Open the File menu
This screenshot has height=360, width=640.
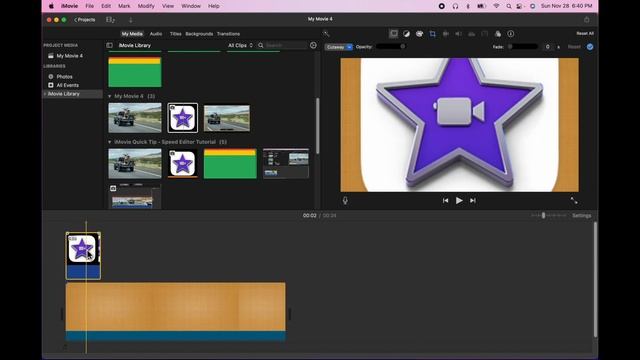pyautogui.click(x=89, y=6)
